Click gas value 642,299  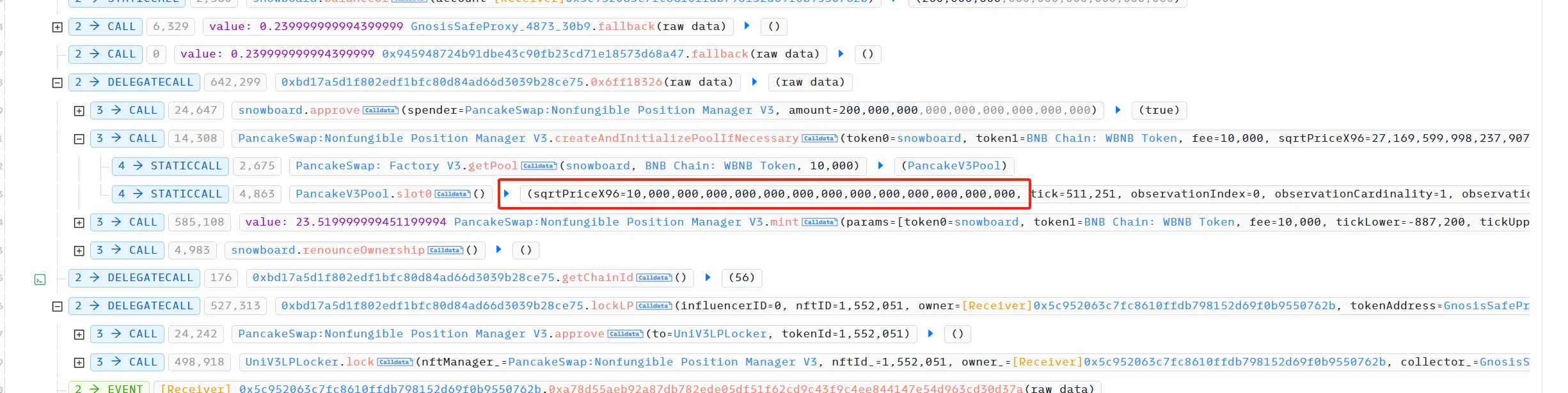(235, 82)
